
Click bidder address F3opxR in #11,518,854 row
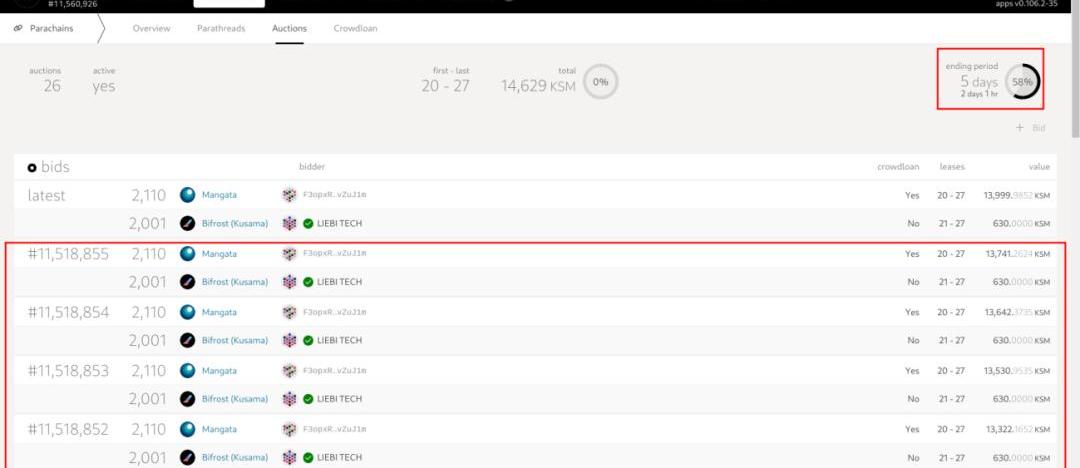[334, 312]
